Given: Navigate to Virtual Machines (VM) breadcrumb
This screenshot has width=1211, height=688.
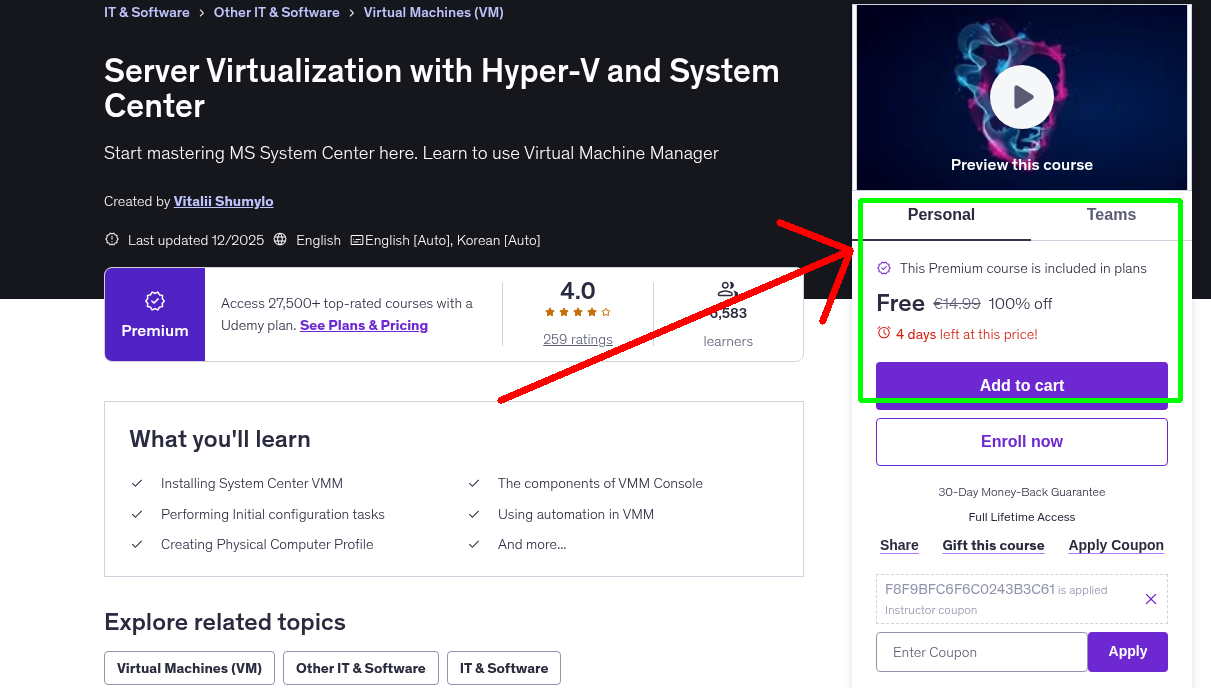Looking at the screenshot, I should [433, 12].
